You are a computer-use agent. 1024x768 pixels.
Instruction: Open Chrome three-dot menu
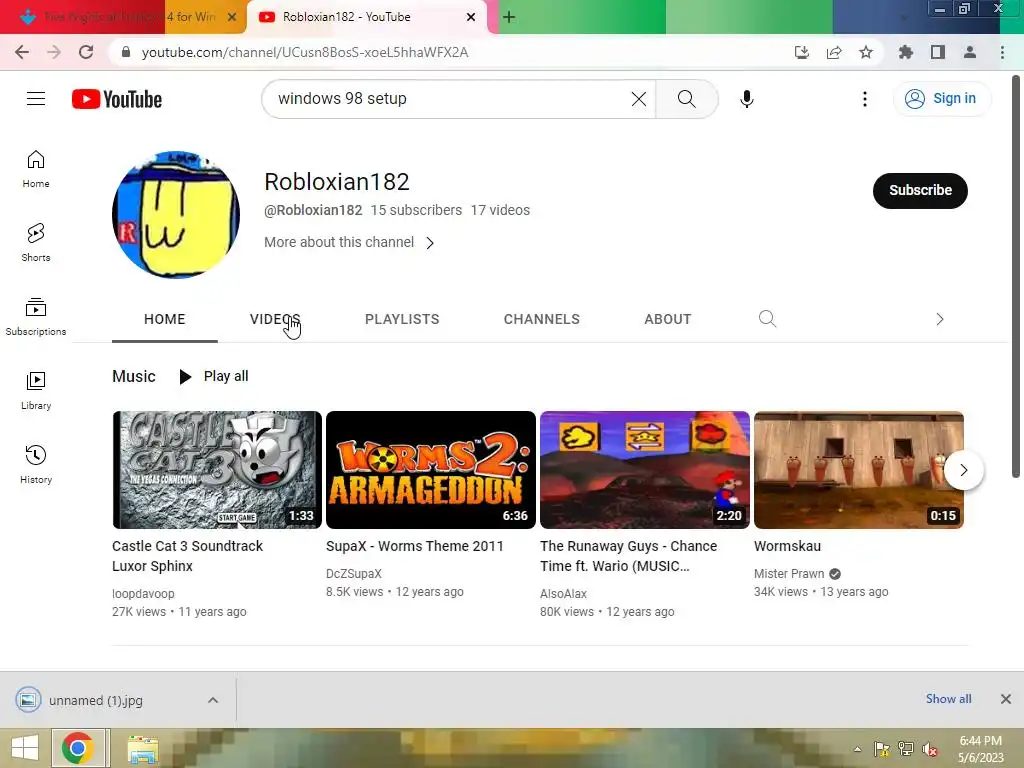pos(1002,52)
